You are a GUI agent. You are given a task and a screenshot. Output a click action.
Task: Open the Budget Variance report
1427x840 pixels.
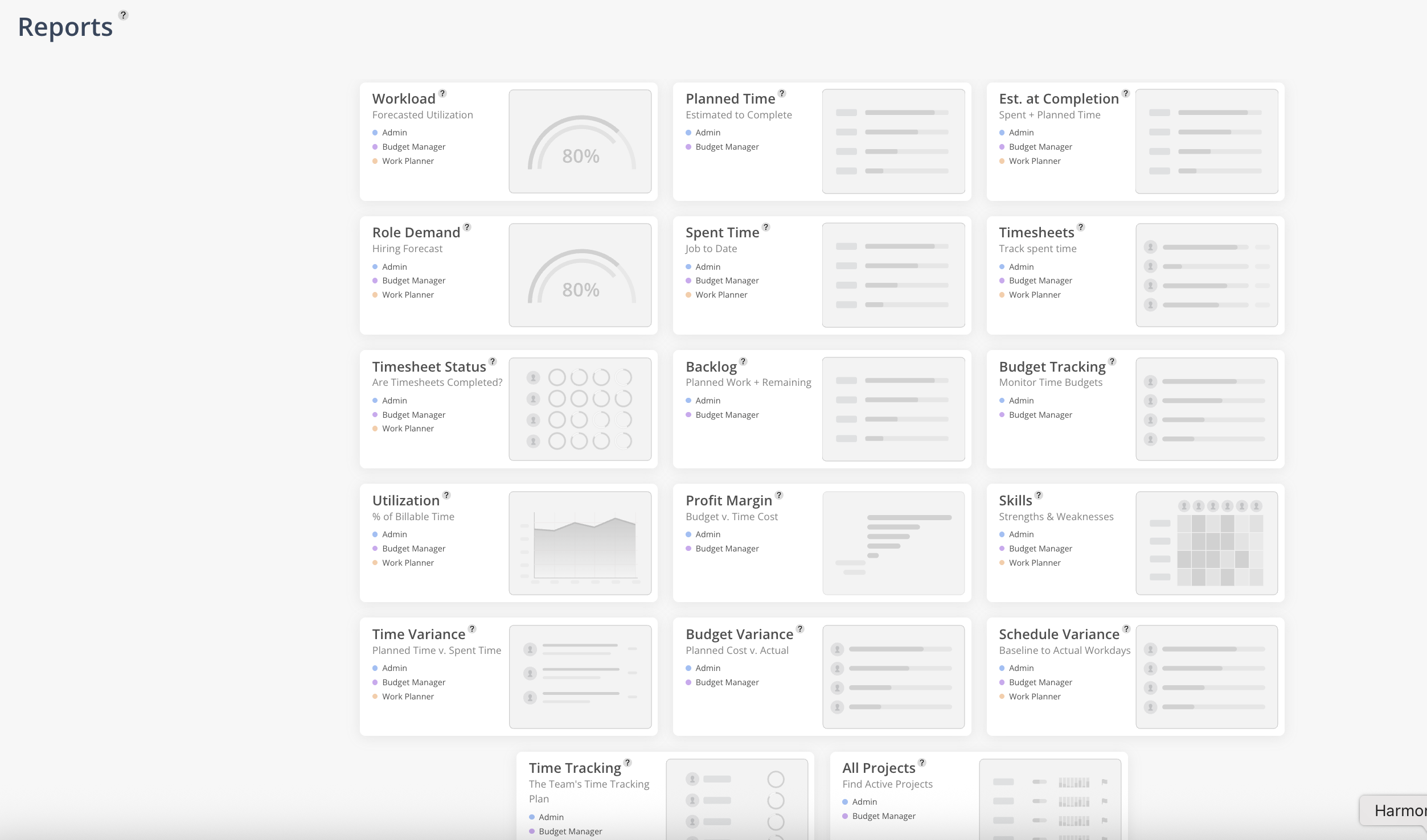click(x=739, y=635)
